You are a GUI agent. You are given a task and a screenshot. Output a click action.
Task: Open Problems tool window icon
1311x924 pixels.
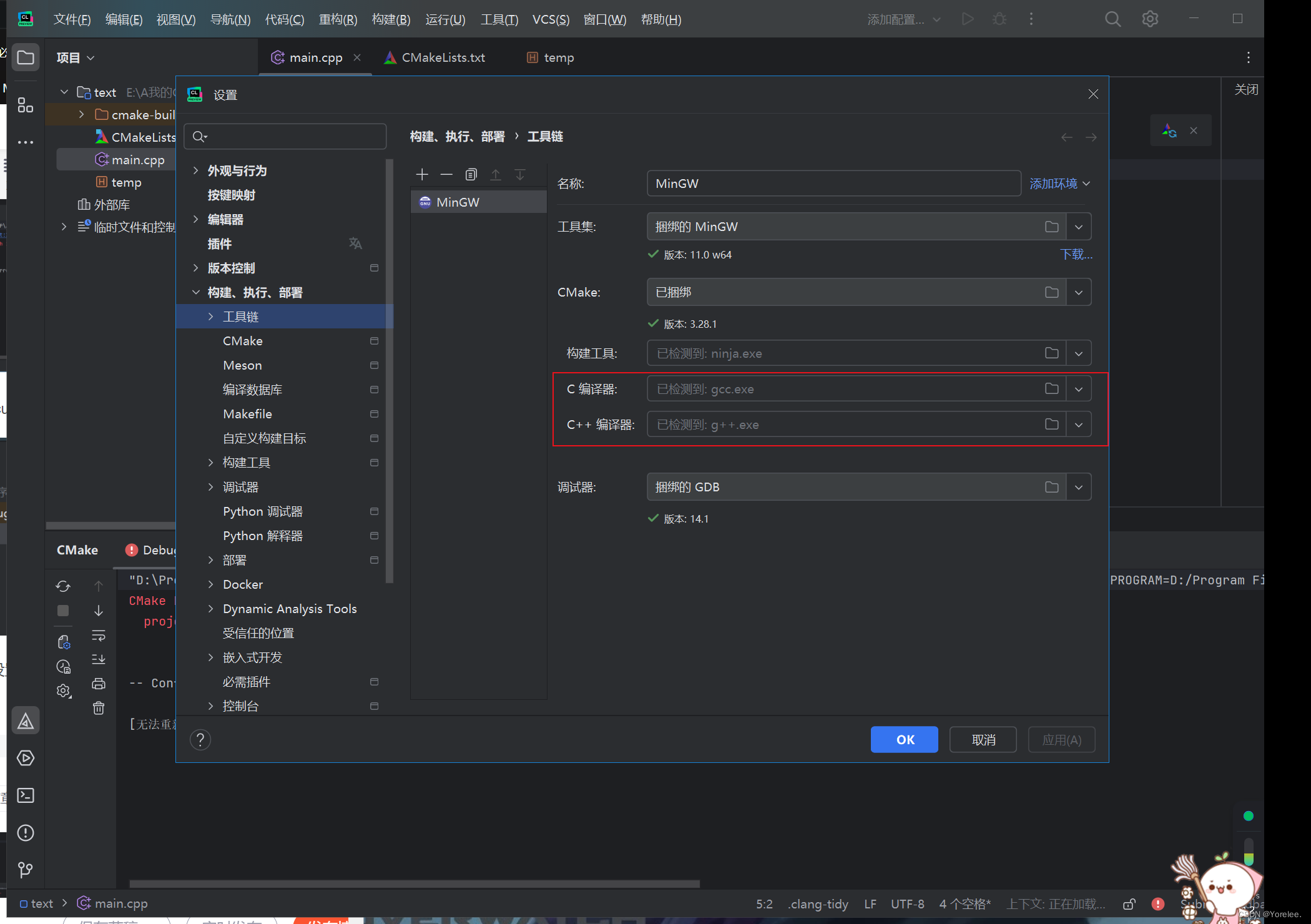point(26,833)
